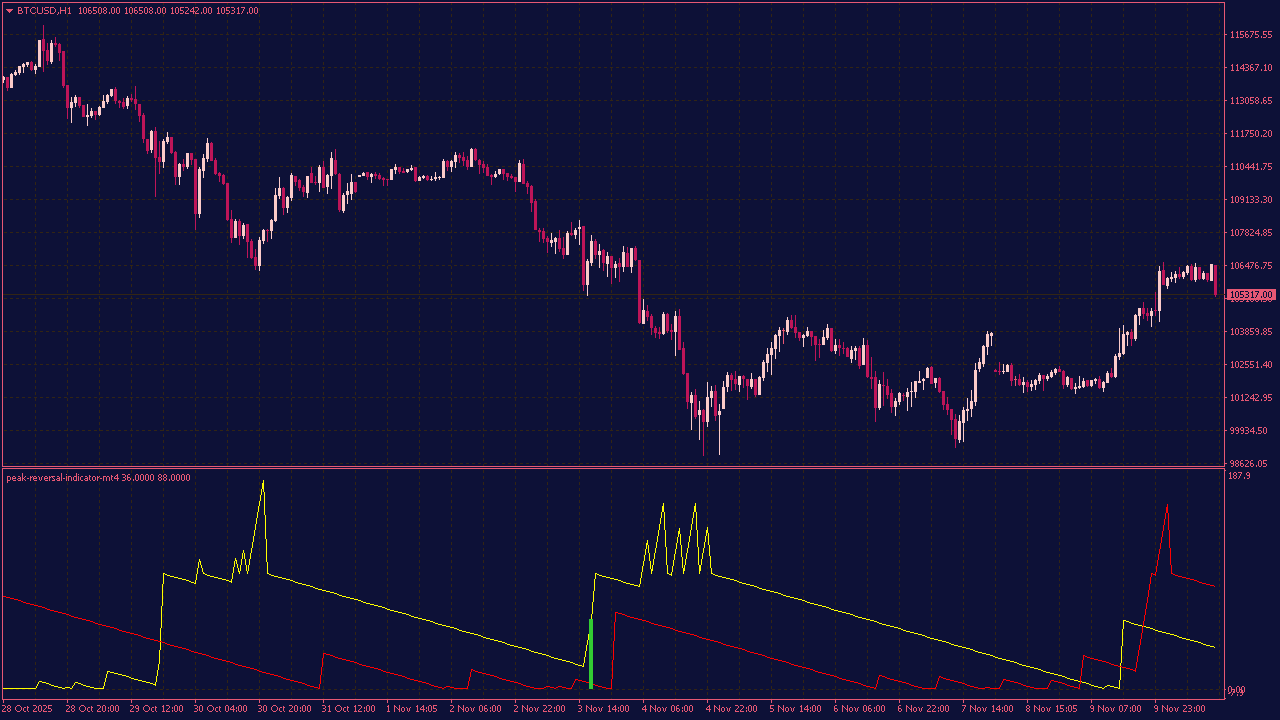Select the yellow indicator line at its highest peak
Viewport: 1280px width, 720px height.
tap(264, 483)
